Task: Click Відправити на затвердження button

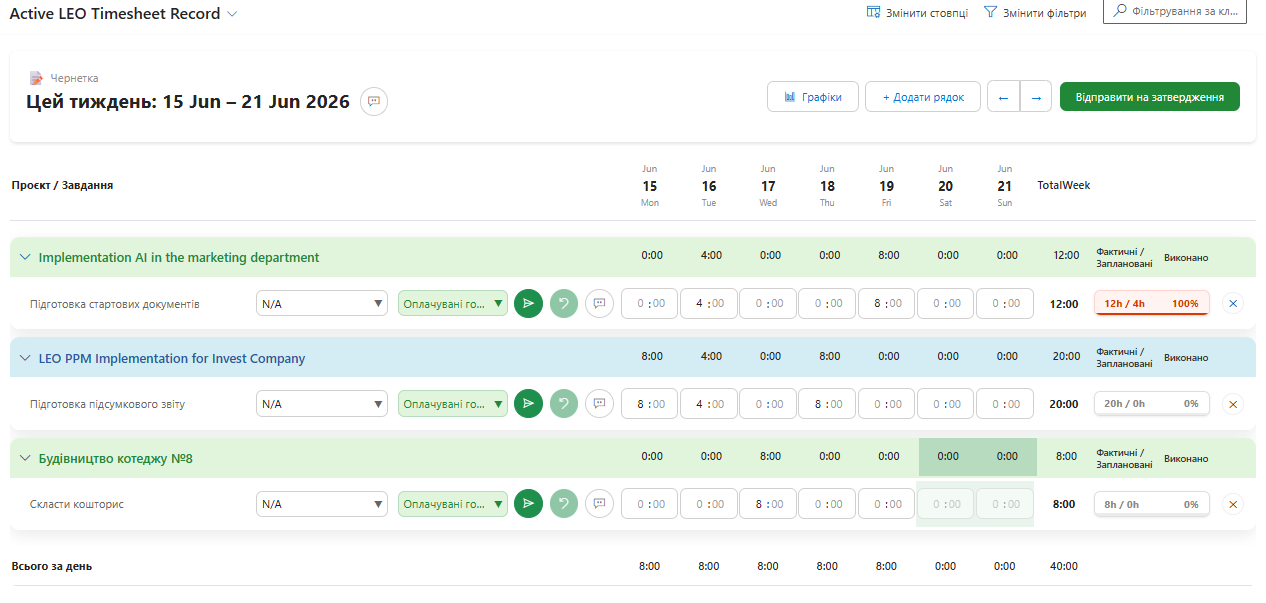Action: (x=1150, y=97)
